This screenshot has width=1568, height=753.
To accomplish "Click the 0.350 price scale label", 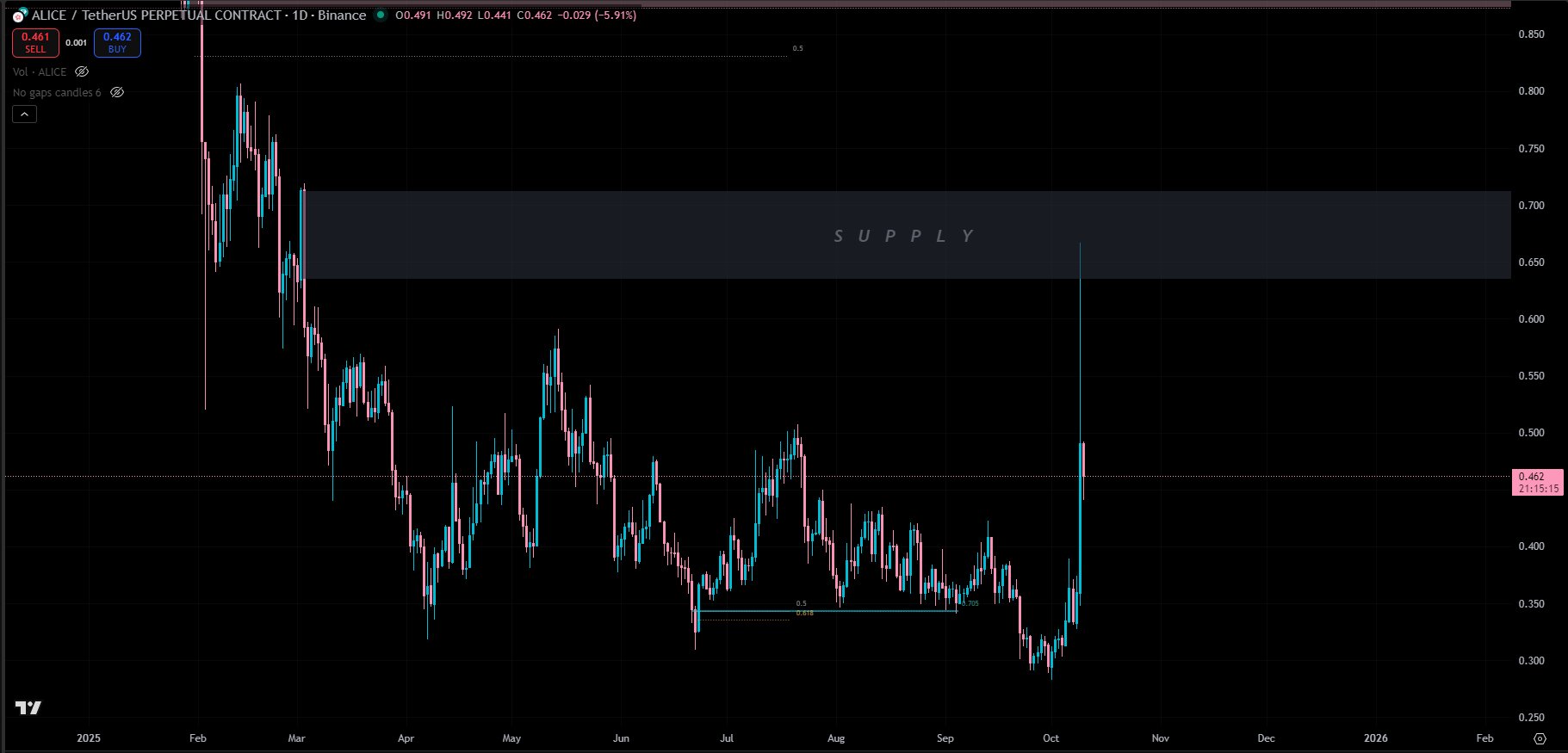I will (1531, 604).
